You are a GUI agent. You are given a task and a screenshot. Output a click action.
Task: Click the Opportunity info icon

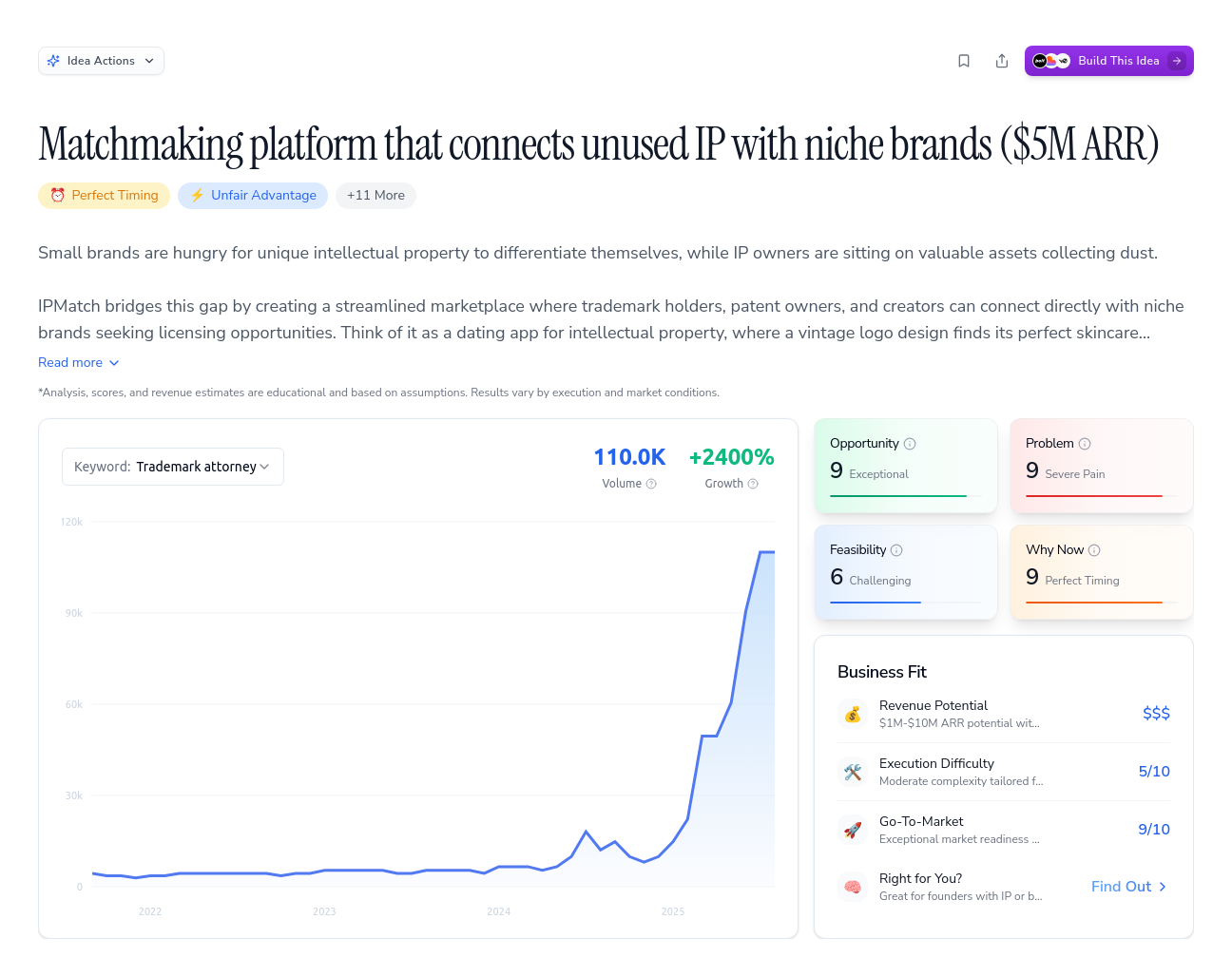point(910,444)
